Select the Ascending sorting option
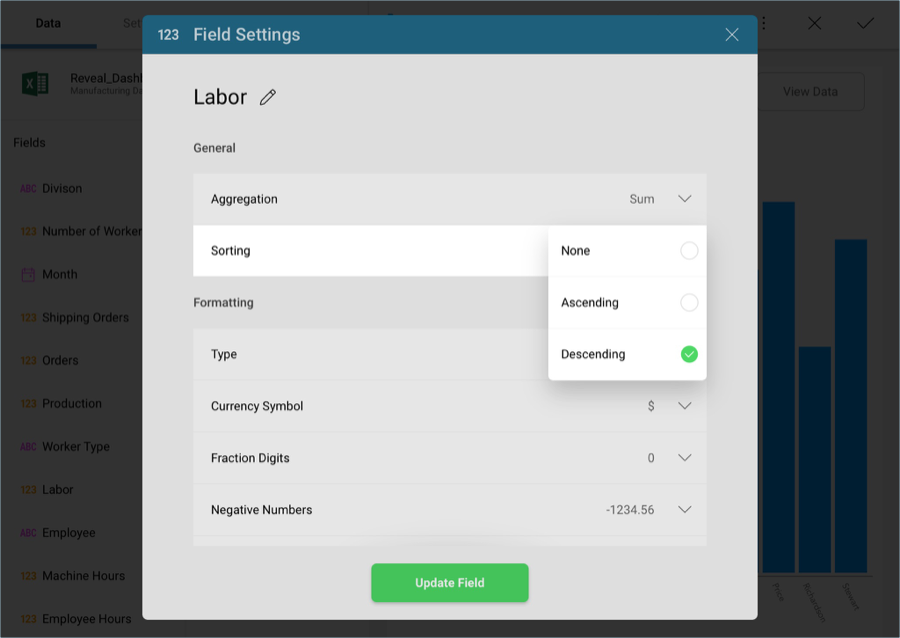 point(689,303)
